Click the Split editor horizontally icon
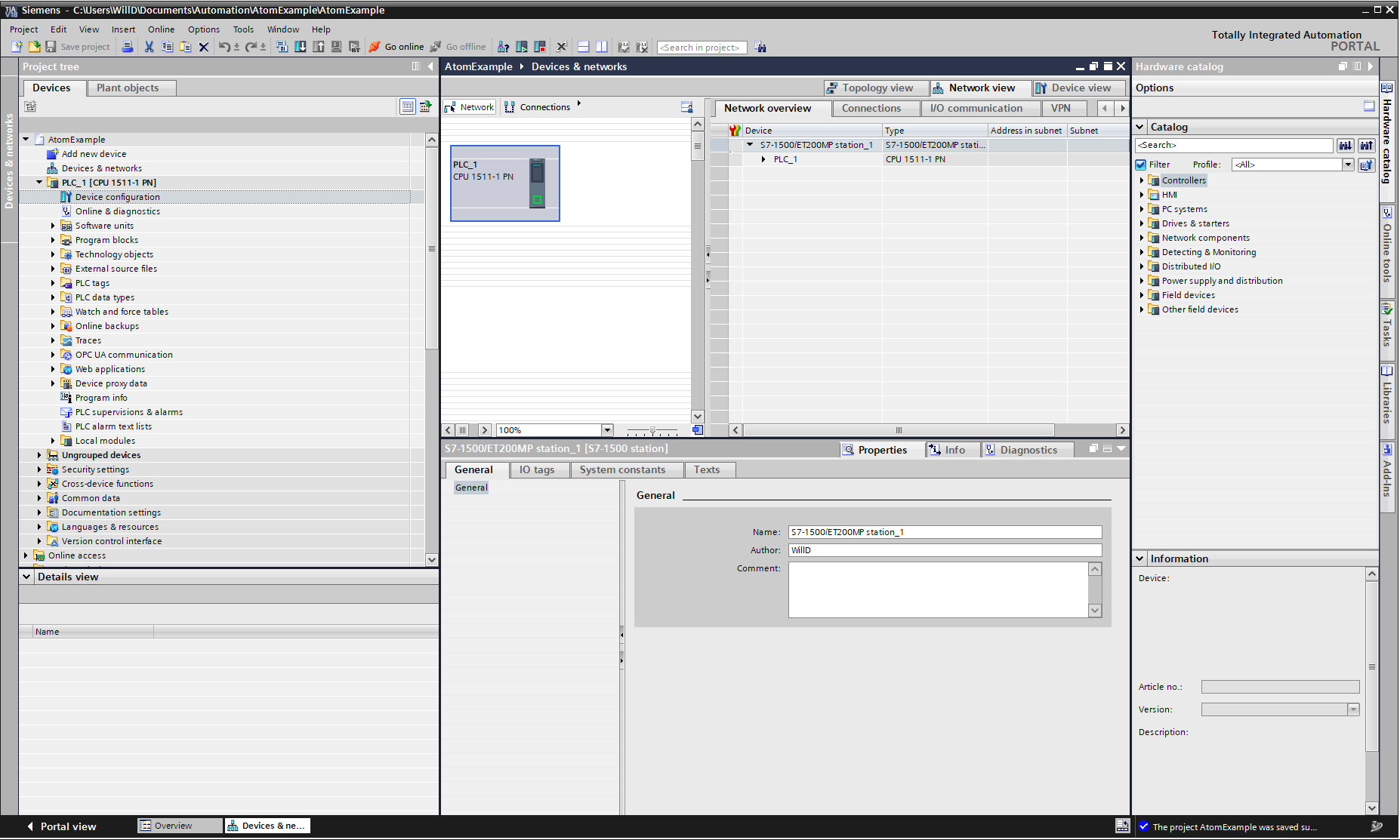This screenshot has width=1400, height=840. click(x=583, y=47)
